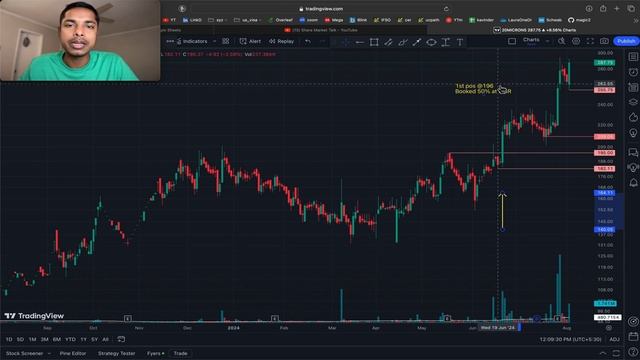Open the magic2 GitHub bookmark

click(x=579, y=20)
